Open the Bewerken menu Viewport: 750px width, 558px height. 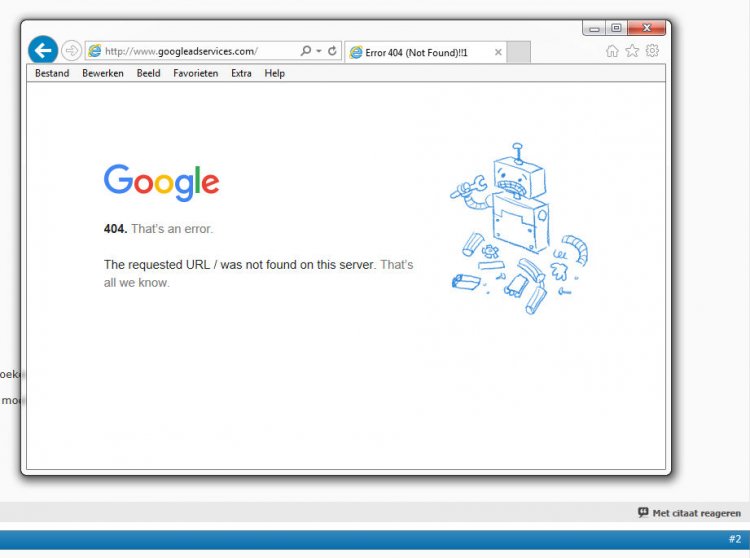[103, 73]
